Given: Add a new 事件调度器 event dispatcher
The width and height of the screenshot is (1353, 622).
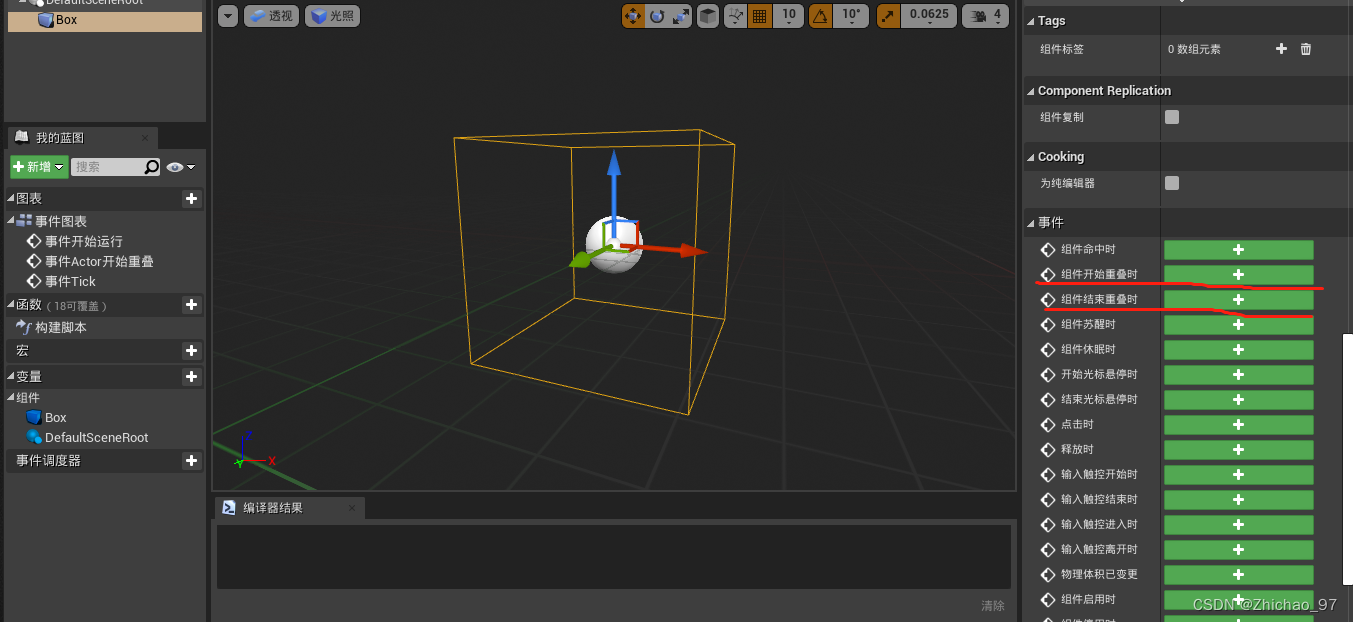Looking at the screenshot, I should 191,461.
